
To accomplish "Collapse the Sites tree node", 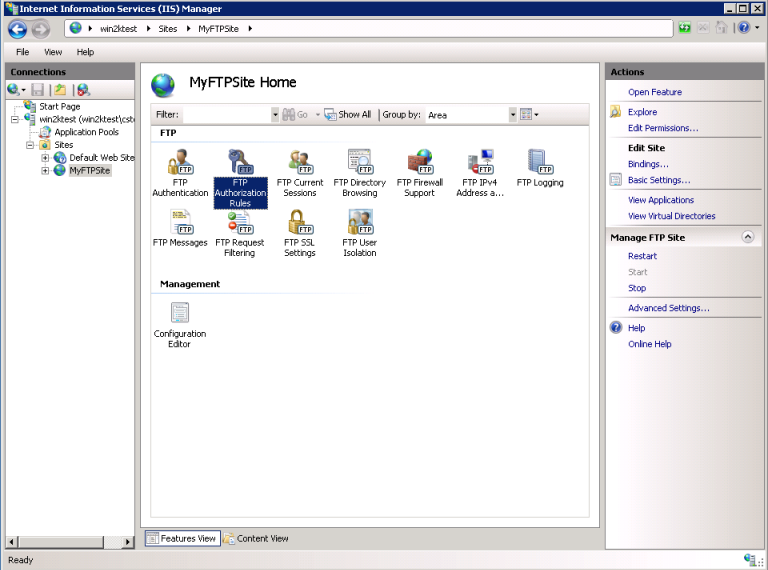I will (30, 145).
